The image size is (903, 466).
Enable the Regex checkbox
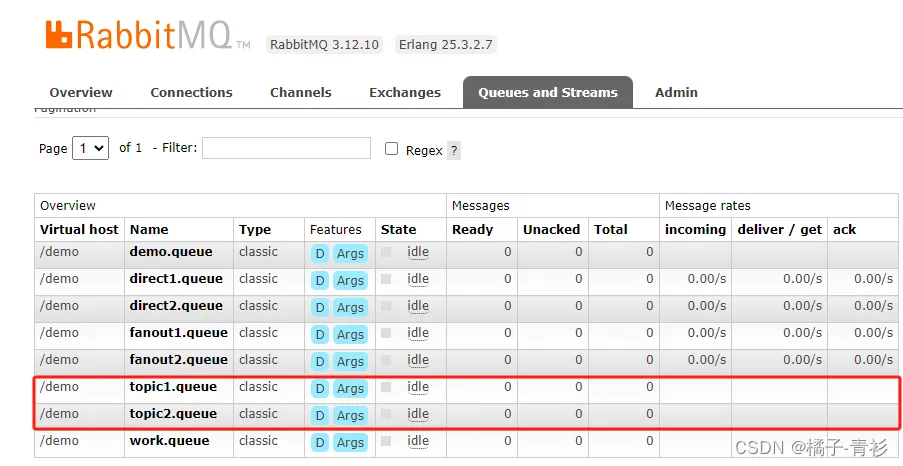tap(392, 149)
